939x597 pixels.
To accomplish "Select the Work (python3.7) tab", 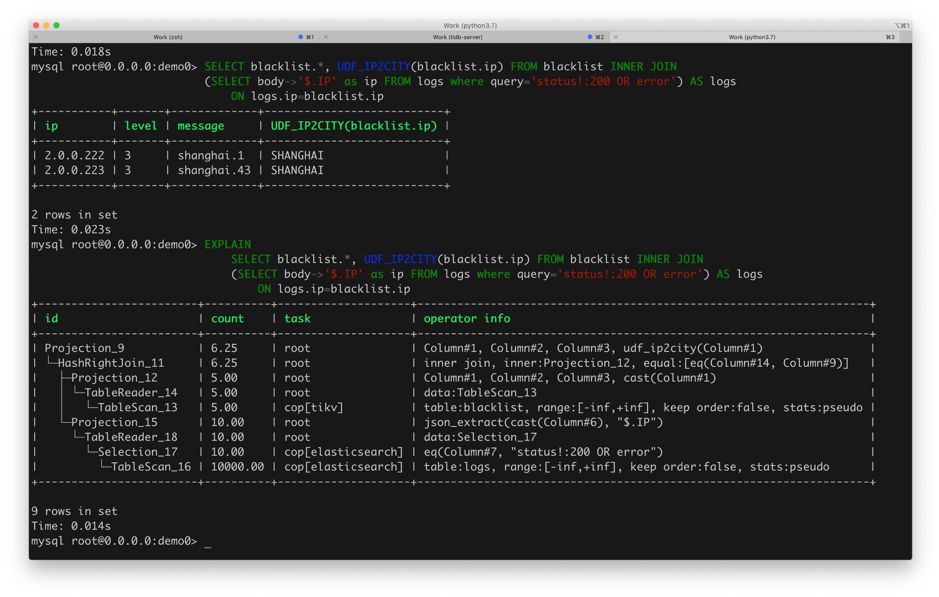I will click(750, 37).
